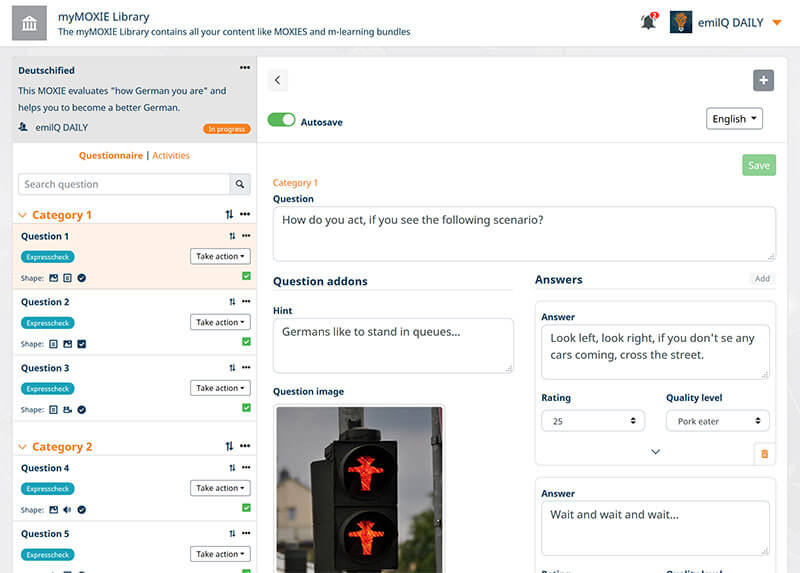
Task: Click Question 5 reorder arrows
Action: click(232, 533)
